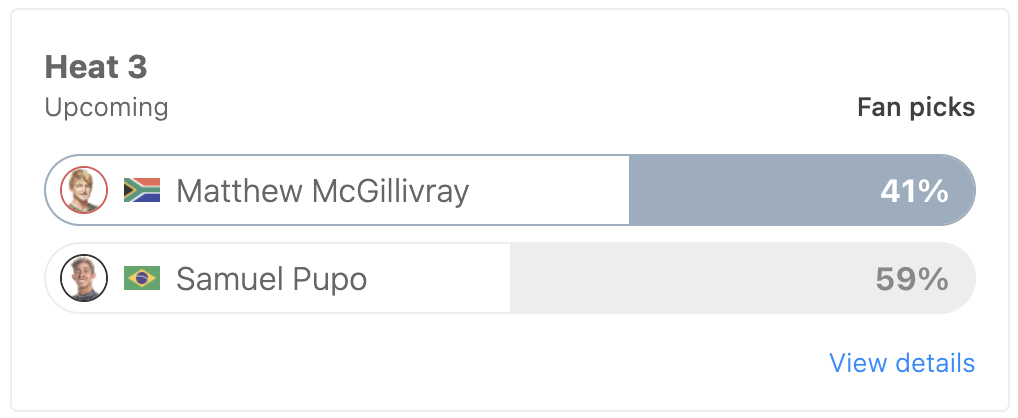Select the Matthew McGillivray name text

pyautogui.click(x=323, y=191)
